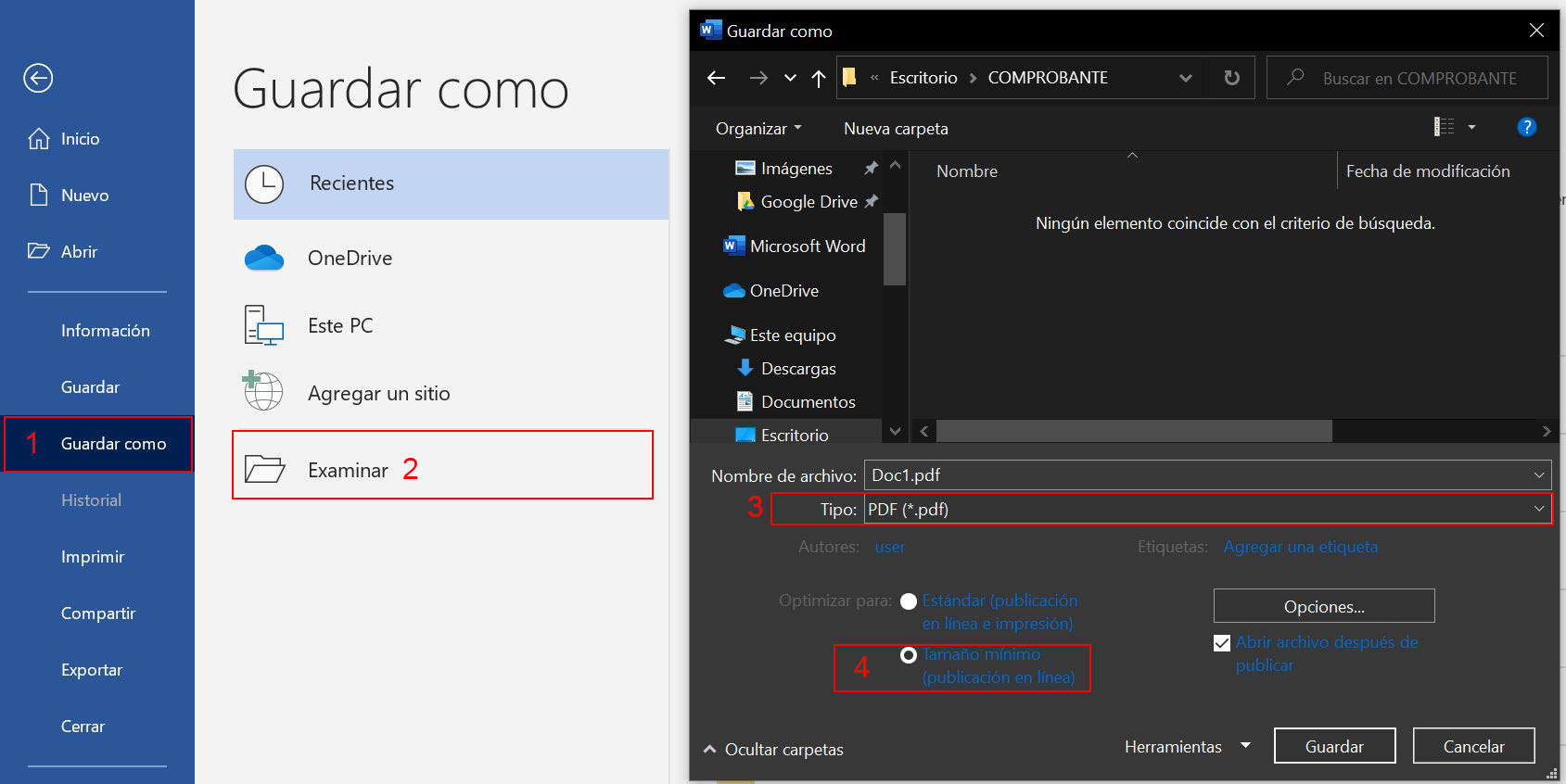
Task: Click the Agregar un sitio globe icon
Action: (x=263, y=392)
